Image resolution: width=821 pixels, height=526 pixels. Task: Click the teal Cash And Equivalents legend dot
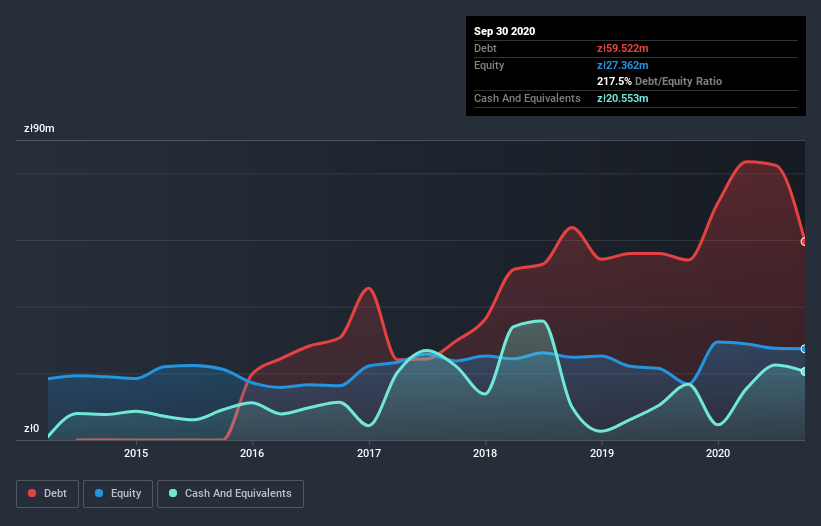click(x=173, y=493)
